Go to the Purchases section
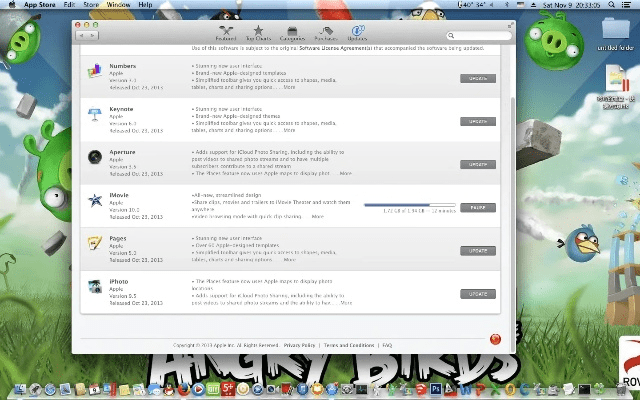The width and height of the screenshot is (640, 400). (324, 34)
